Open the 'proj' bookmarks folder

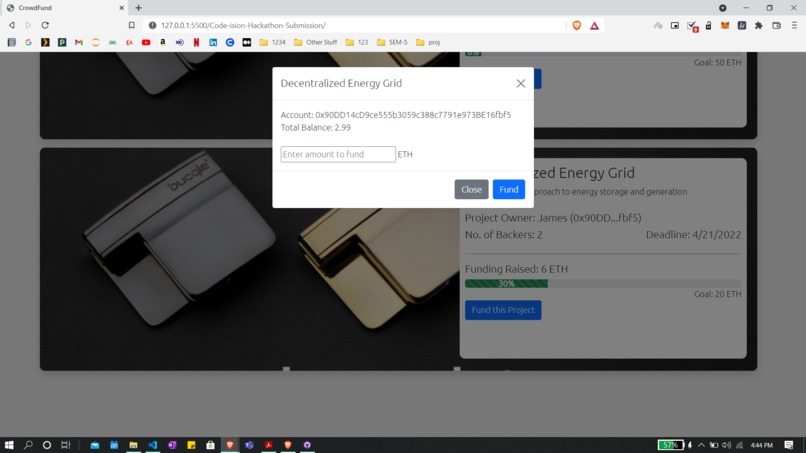(x=428, y=42)
